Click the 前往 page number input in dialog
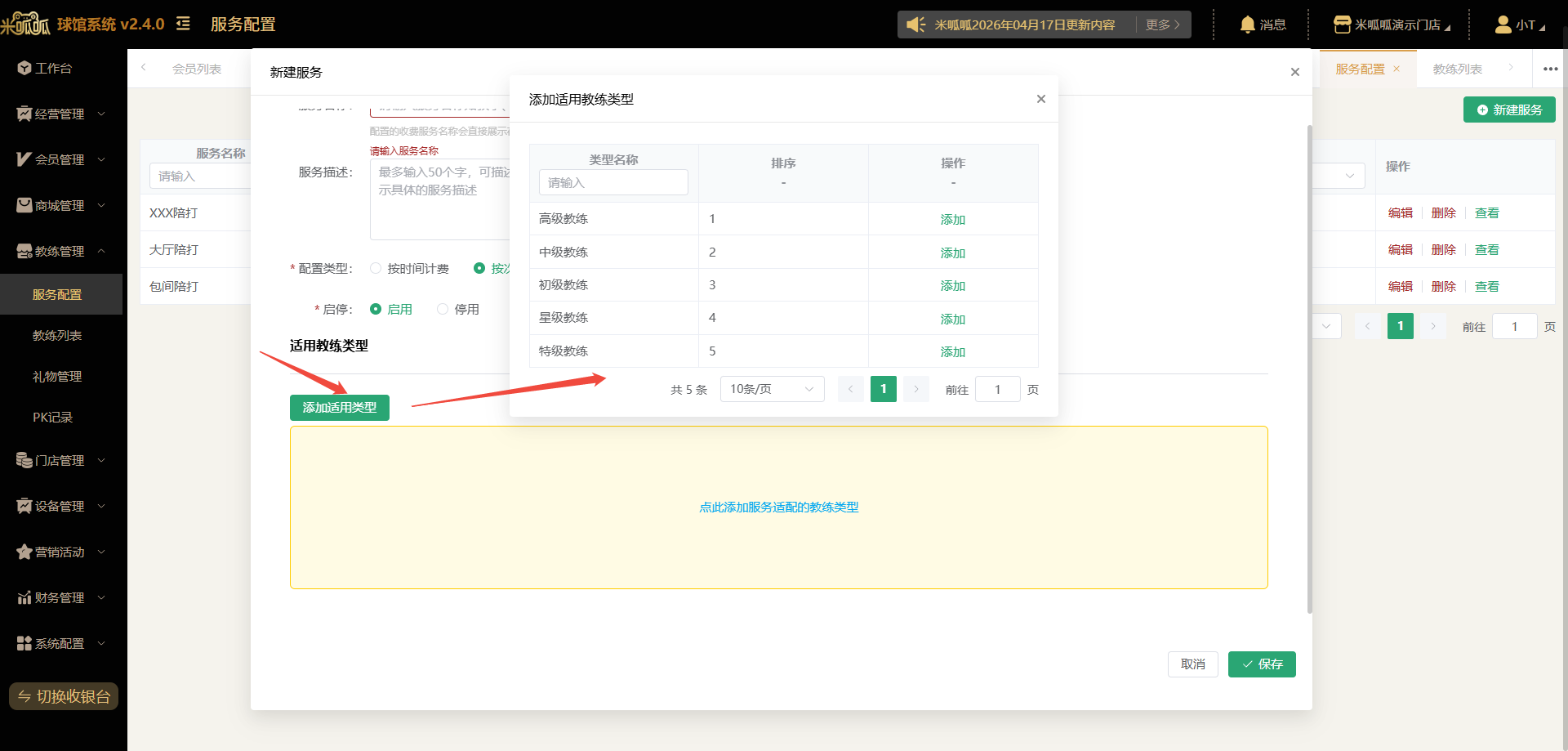The image size is (1568, 751). pos(998,389)
